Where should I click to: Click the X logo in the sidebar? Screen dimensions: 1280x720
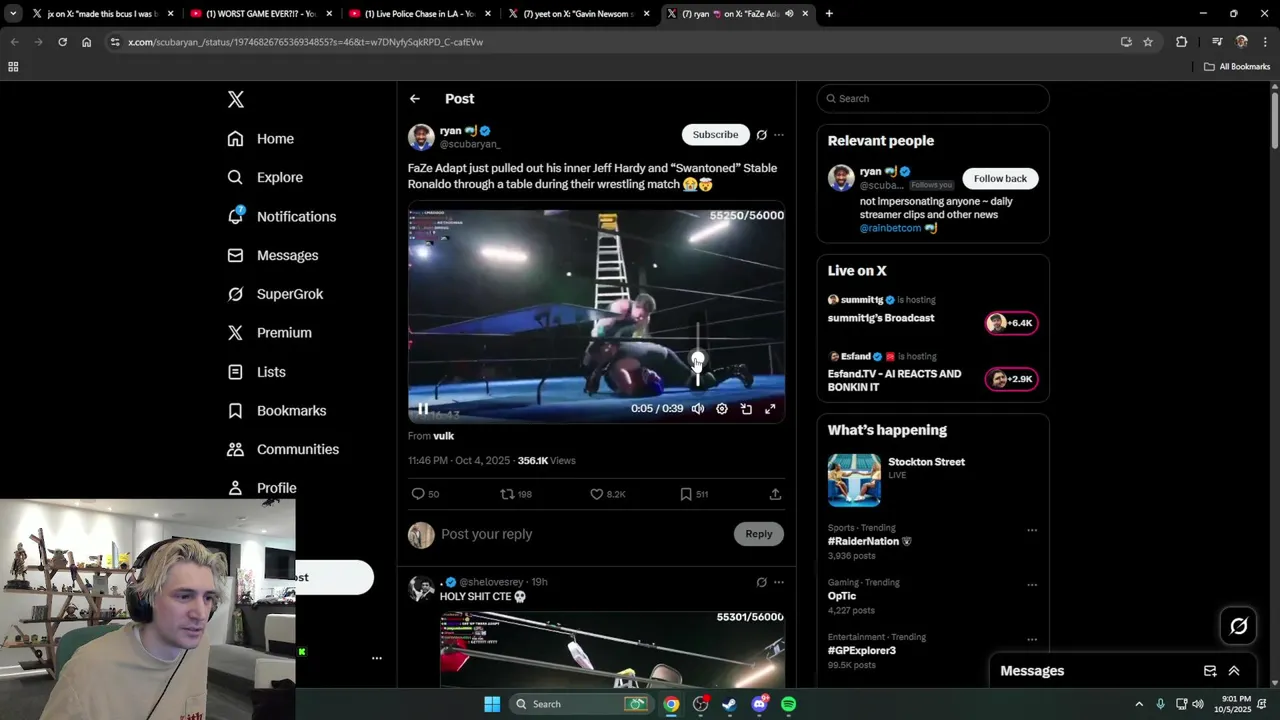236,99
